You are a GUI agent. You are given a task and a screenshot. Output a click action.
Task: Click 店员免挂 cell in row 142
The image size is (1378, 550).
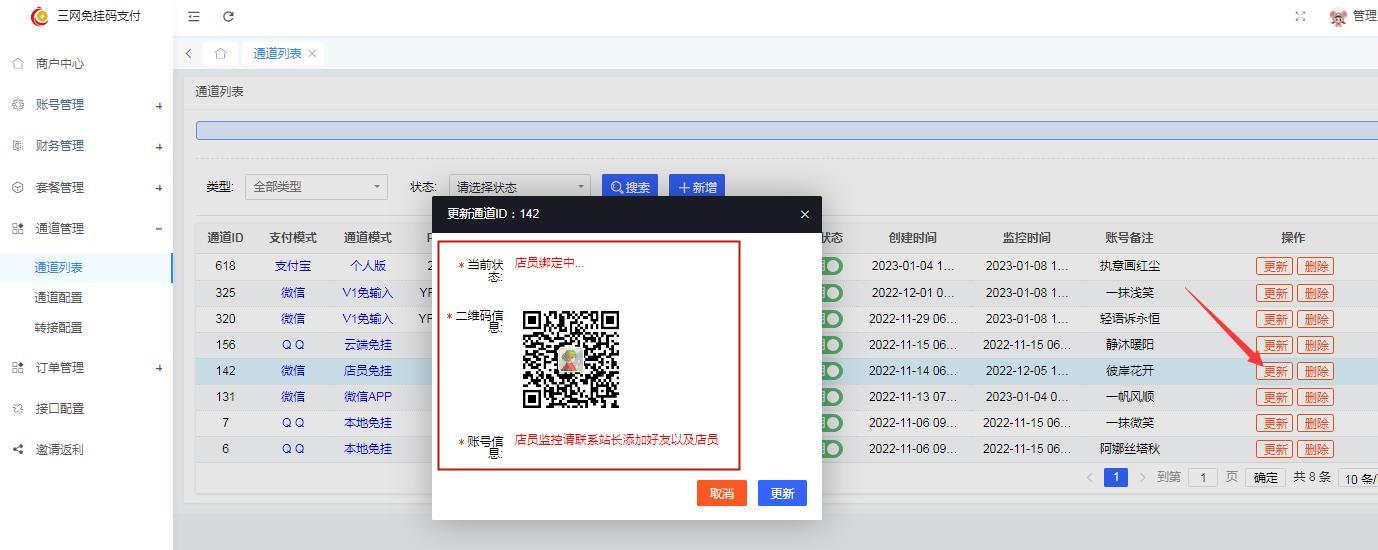tap(368, 371)
